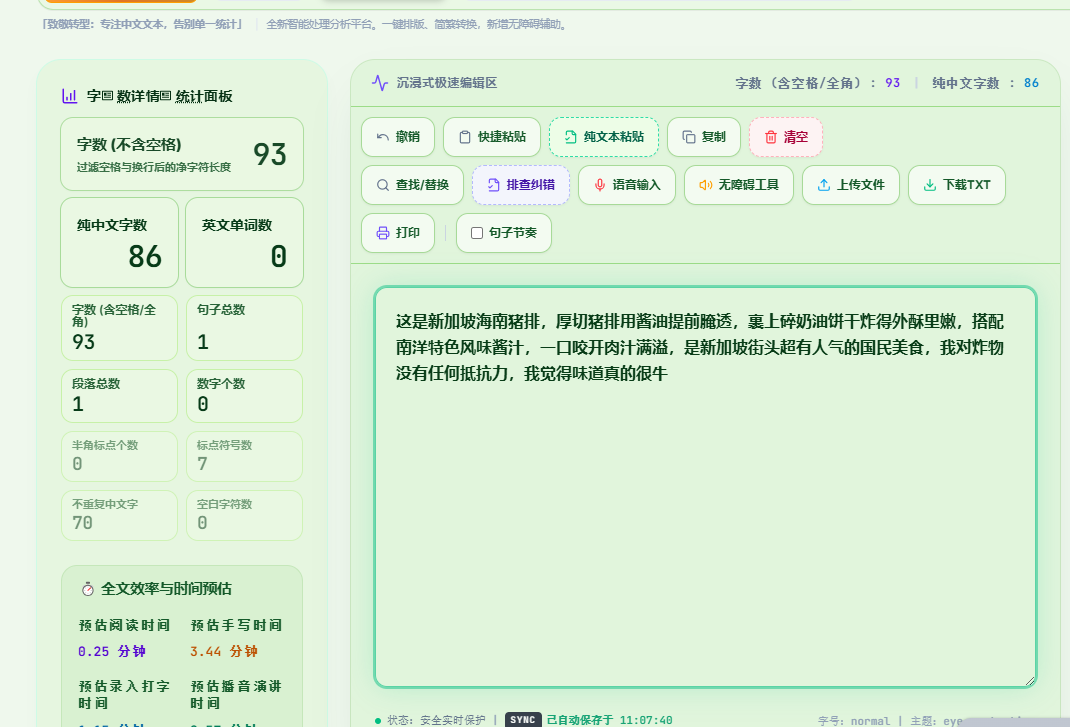Click the 预估播音演讲时间 label
Viewport: 1070px width, 727px height.
click(x=236, y=694)
